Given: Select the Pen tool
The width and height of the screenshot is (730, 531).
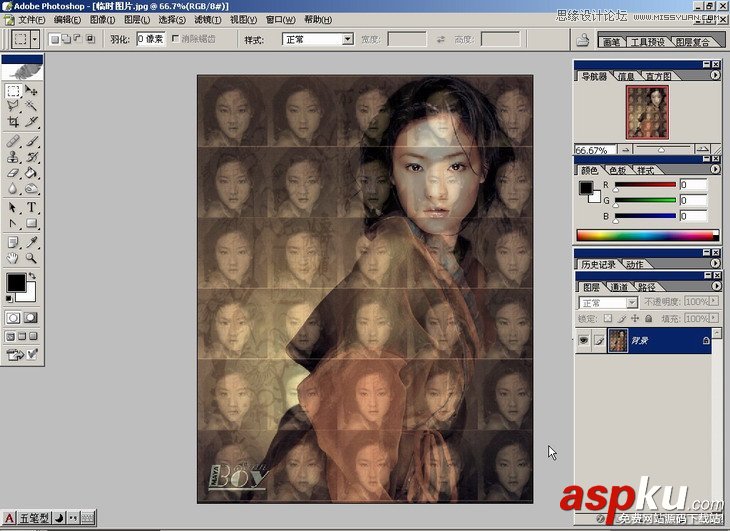Looking at the screenshot, I should tap(13, 223).
